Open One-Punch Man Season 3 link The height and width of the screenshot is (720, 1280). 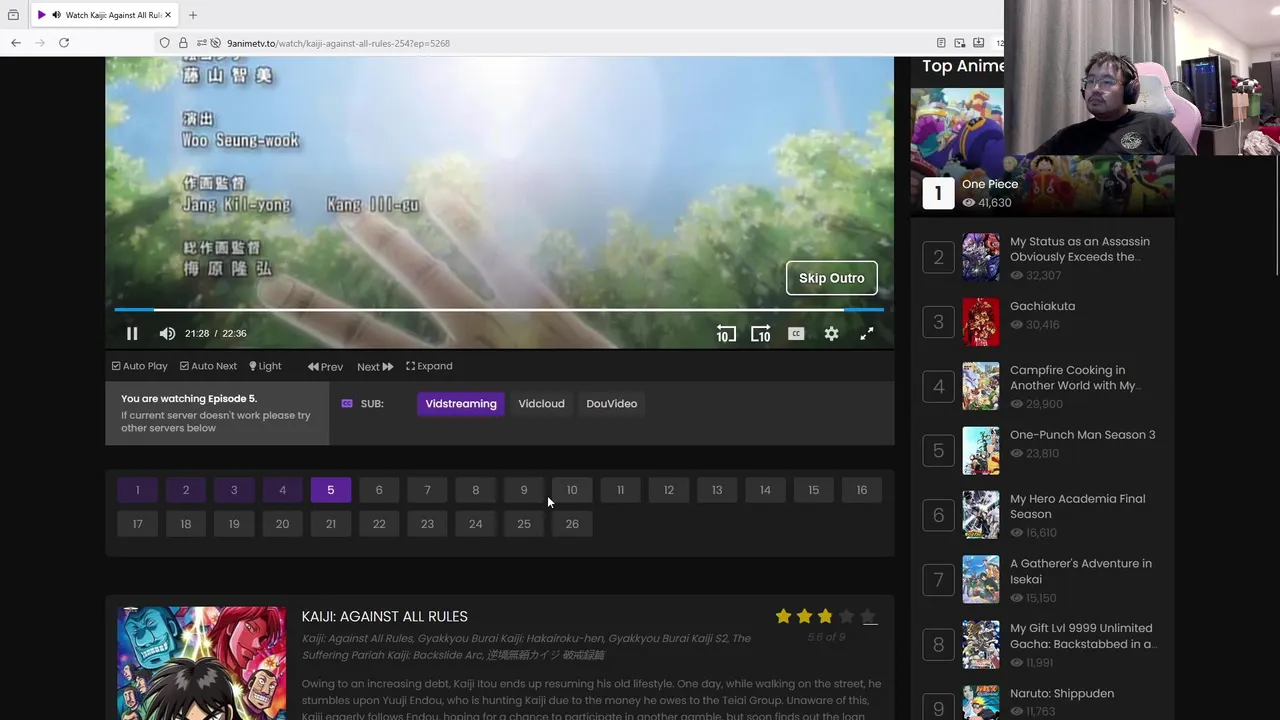click(x=1083, y=435)
